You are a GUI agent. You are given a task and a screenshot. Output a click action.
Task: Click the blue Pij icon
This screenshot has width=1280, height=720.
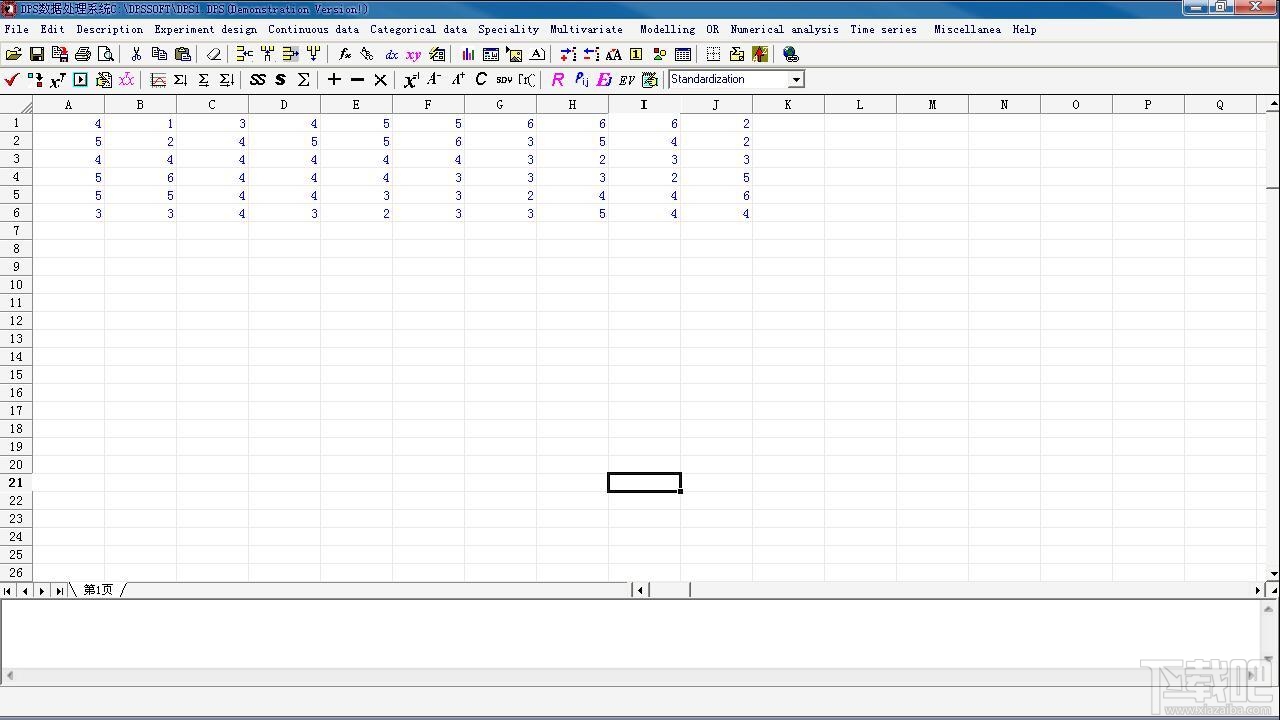point(581,79)
